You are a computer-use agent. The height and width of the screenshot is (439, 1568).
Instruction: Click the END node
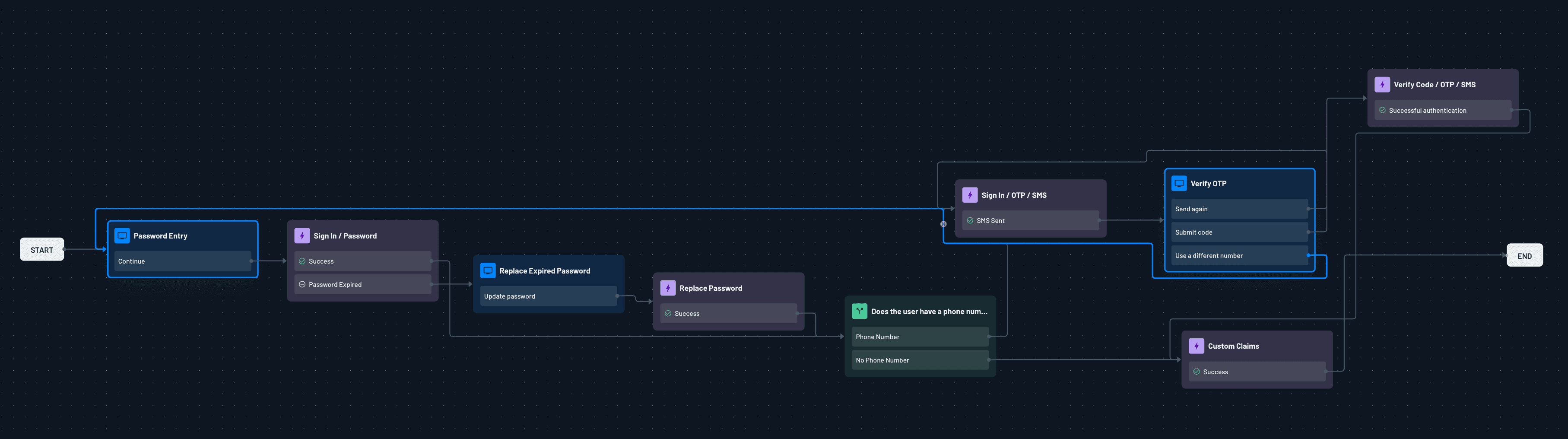click(1525, 255)
